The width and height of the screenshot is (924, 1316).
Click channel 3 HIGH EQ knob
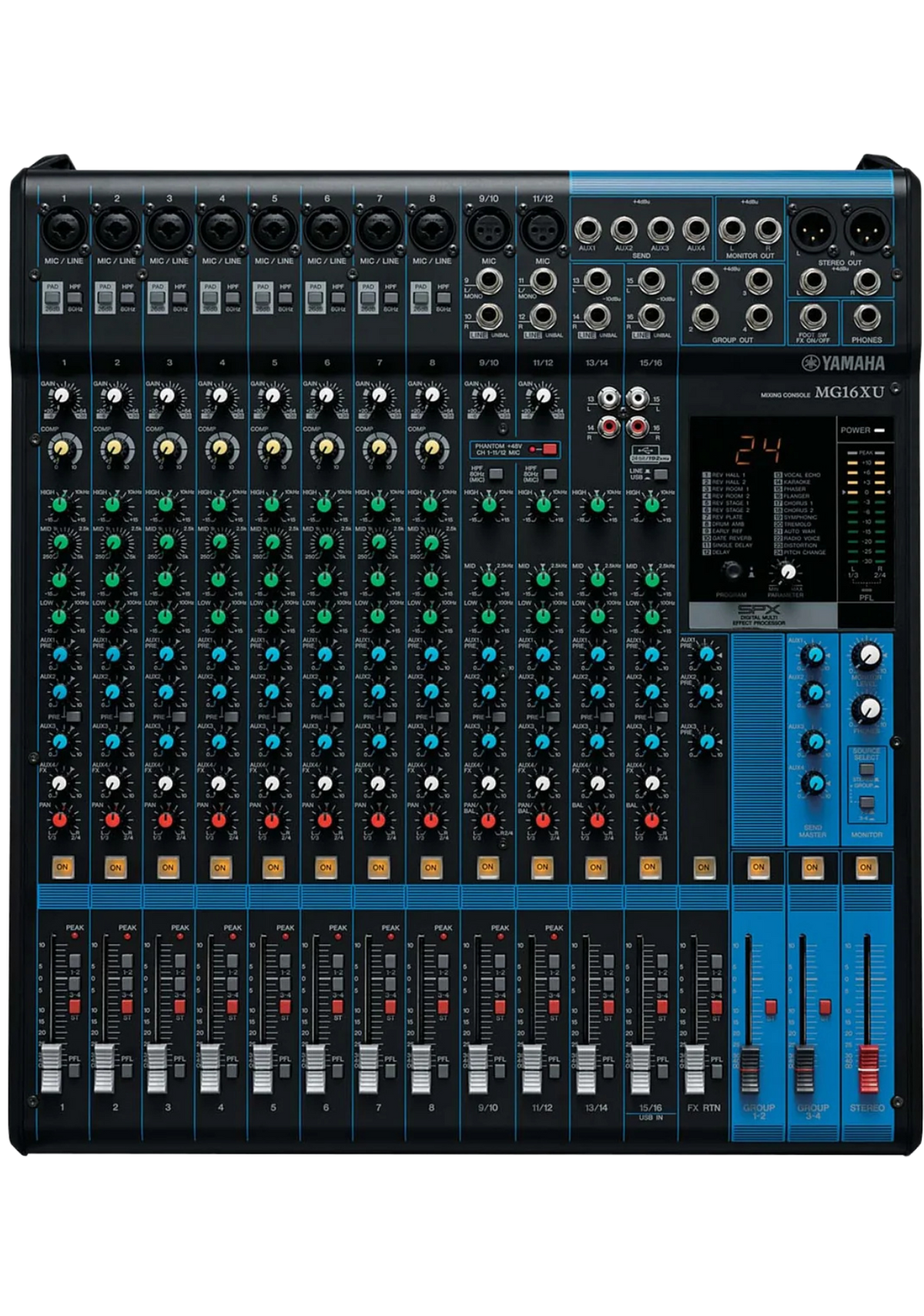[x=166, y=505]
